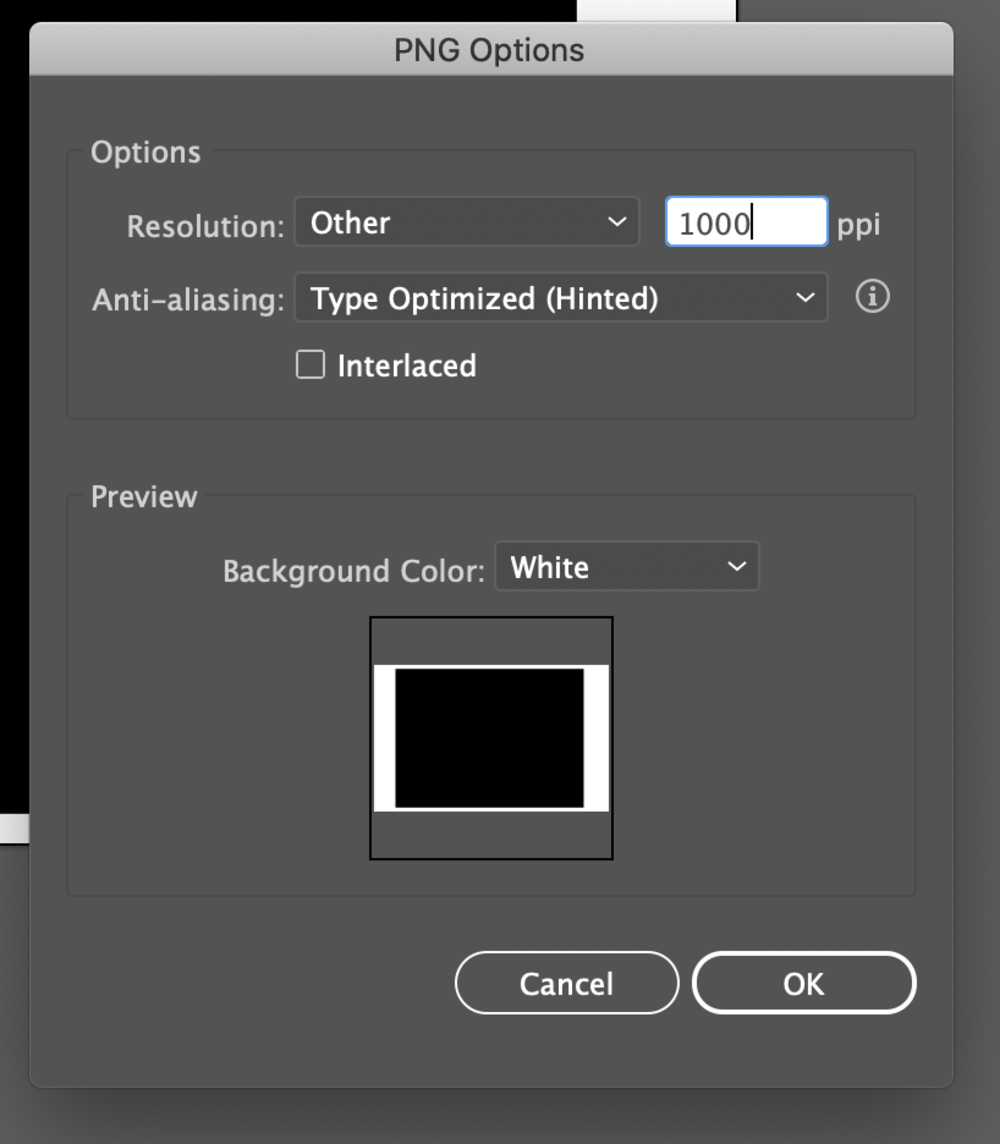
Task: Click the Resolution dropdown chevron arrow
Action: (x=617, y=221)
